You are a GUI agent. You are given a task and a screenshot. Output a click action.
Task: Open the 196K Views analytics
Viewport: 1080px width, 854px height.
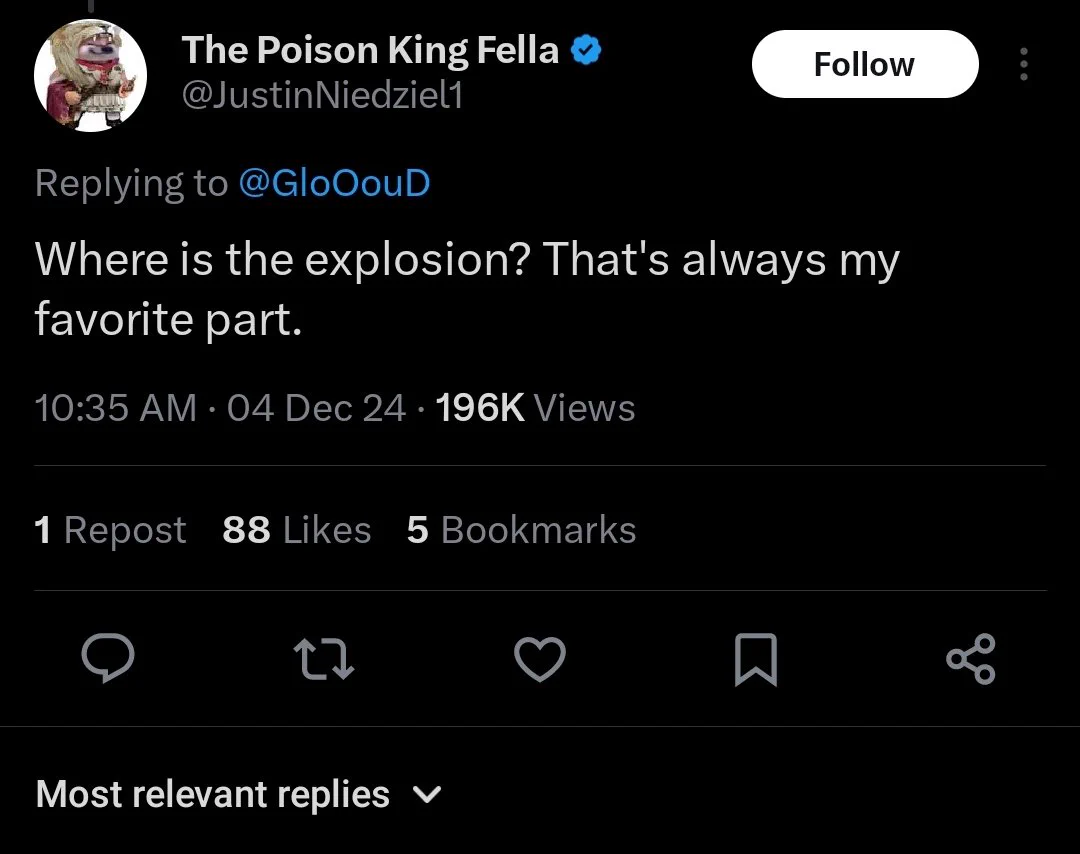535,407
